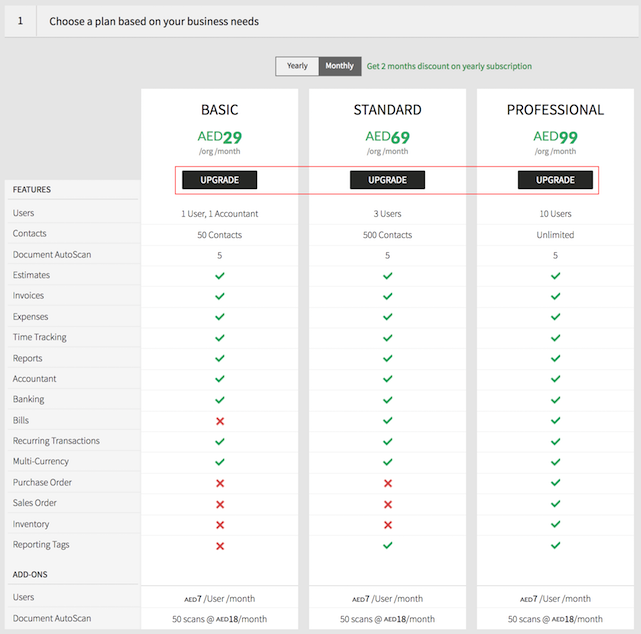641x634 pixels.
Task: Click the green check for Standard Banking
Action: coord(388,400)
